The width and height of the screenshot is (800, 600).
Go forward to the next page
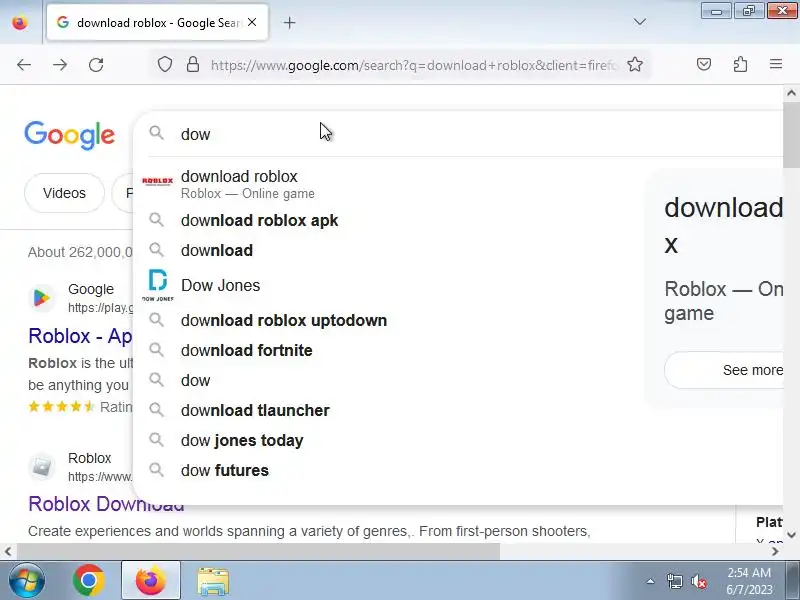(60, 65)
